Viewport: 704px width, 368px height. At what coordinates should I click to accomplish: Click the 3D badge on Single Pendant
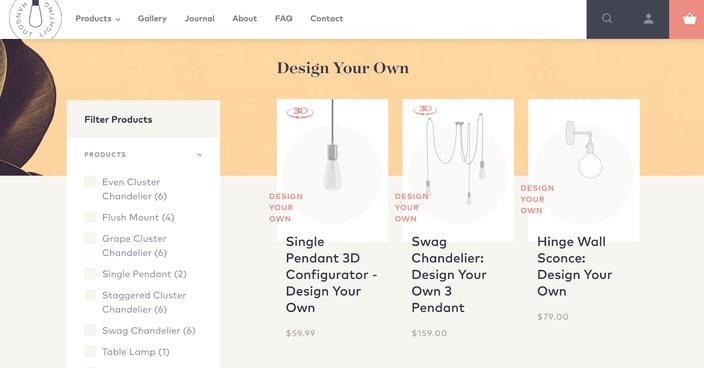point(300,112)
